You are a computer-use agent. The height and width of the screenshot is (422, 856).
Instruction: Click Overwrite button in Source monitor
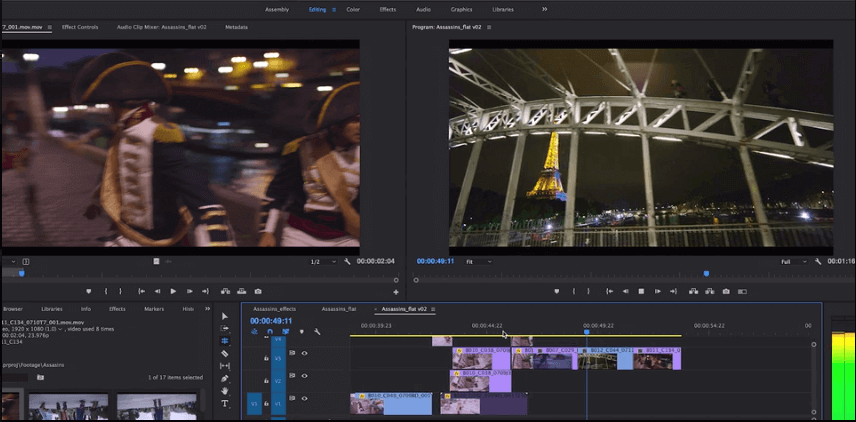242,292
